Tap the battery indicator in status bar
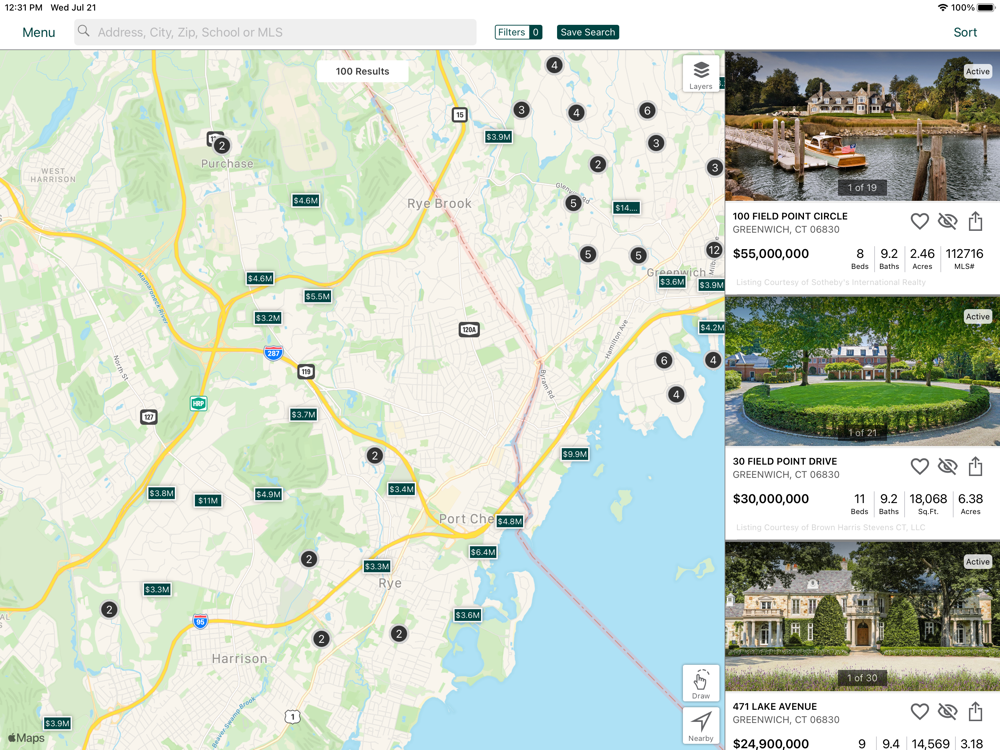The image size is (1000, 750). [986, 8]
